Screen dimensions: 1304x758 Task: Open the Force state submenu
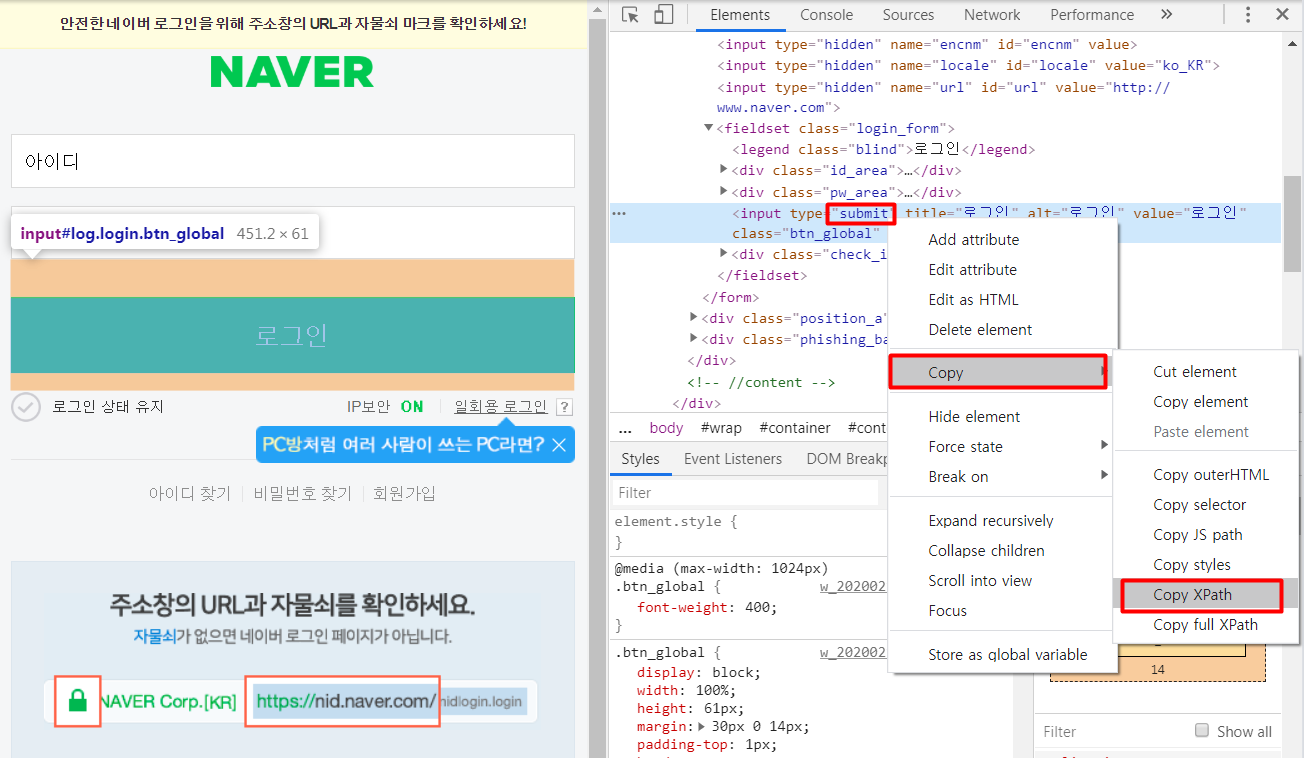(1001, 447)
